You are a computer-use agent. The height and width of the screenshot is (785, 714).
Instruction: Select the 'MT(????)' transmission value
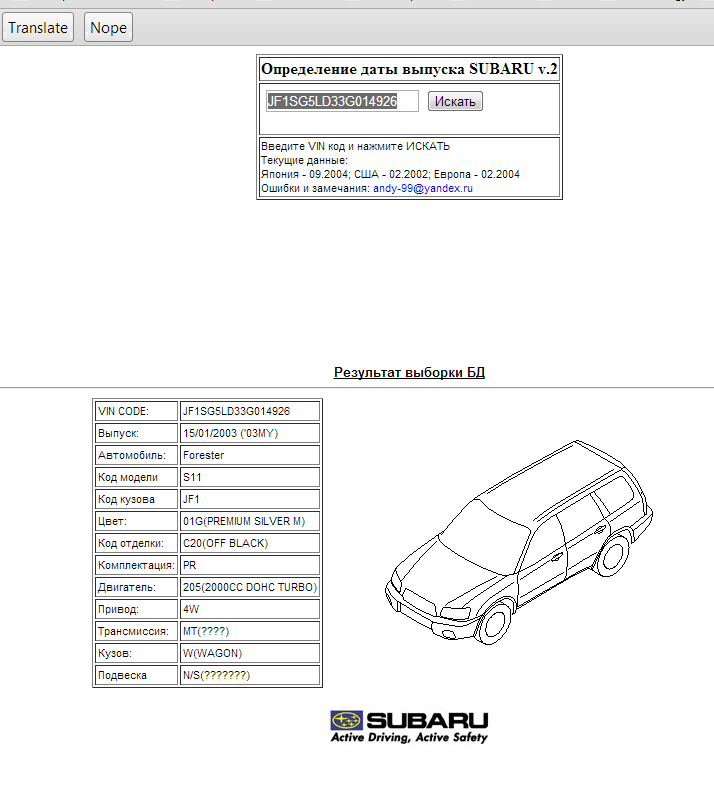pyautogui.click(x=250, y=631)
